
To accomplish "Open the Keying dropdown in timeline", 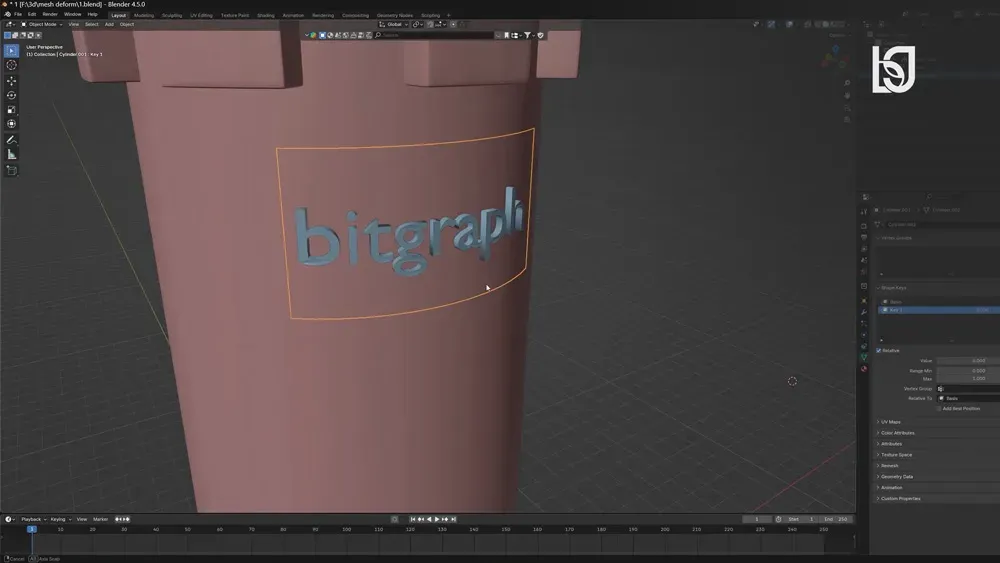I will (61, 519).
